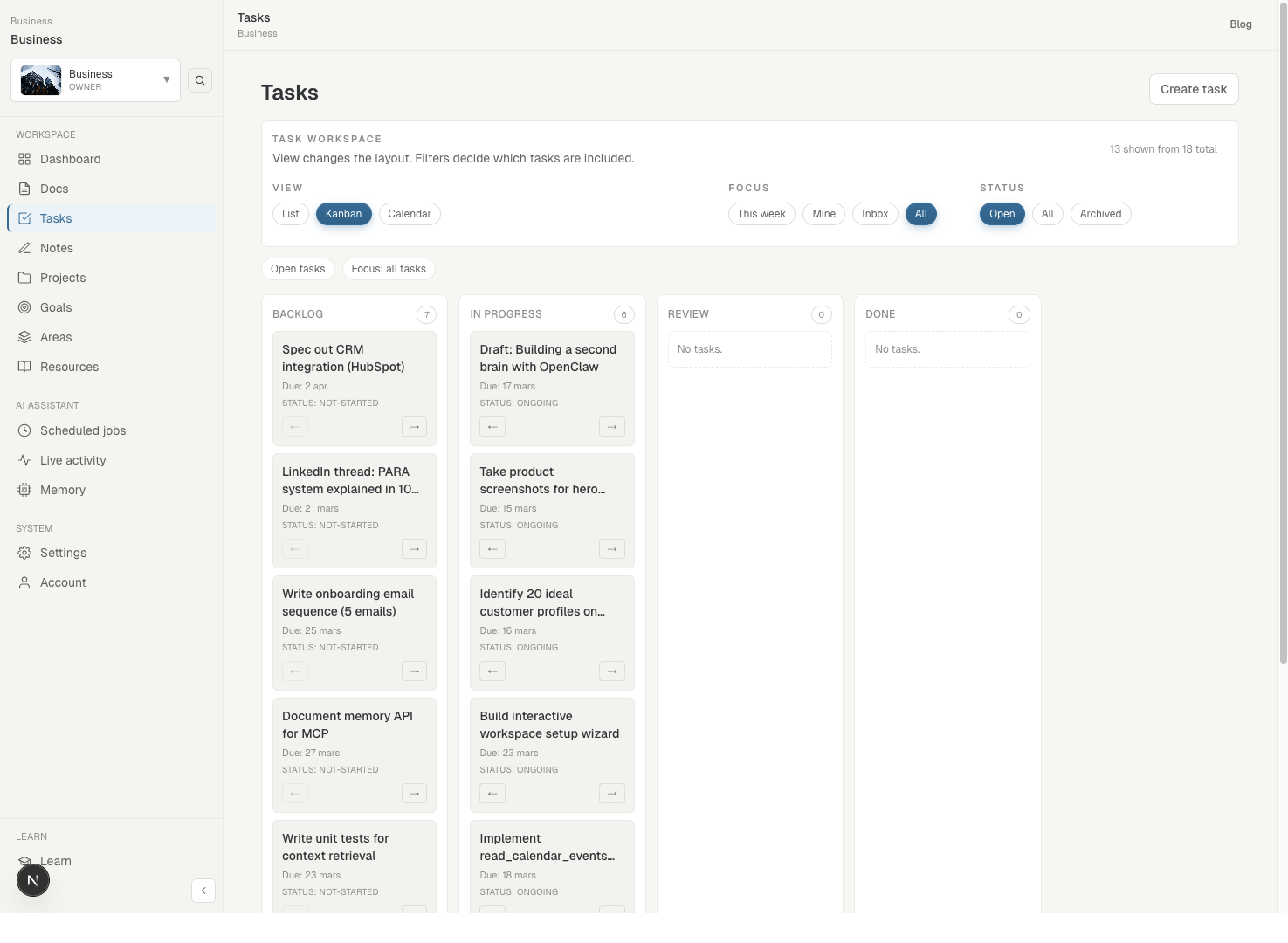1288x943 pixels.
Task: View the Live activity icon
Action: (x=24, y=460)
